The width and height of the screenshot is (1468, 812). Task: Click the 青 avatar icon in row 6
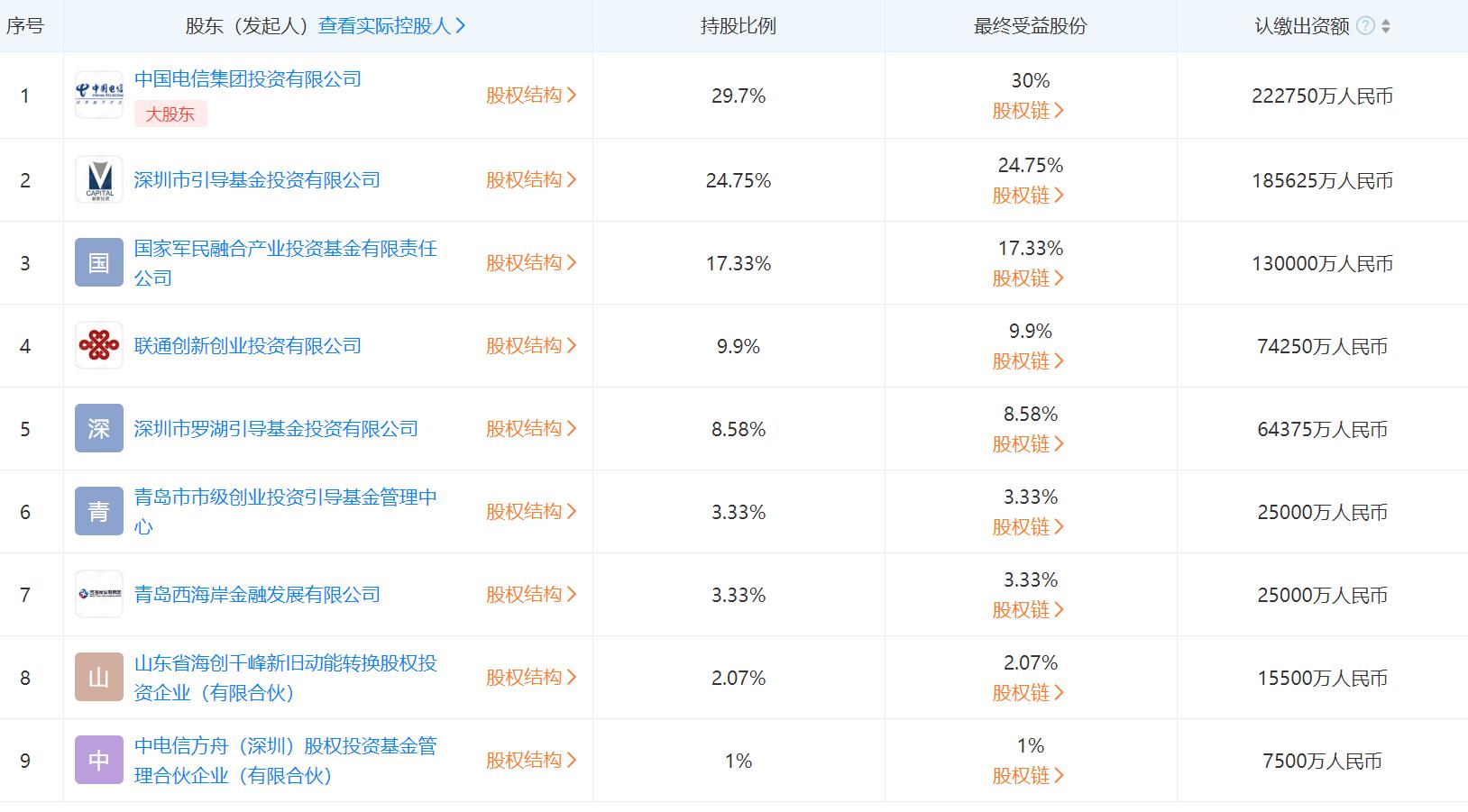point(99,511)
